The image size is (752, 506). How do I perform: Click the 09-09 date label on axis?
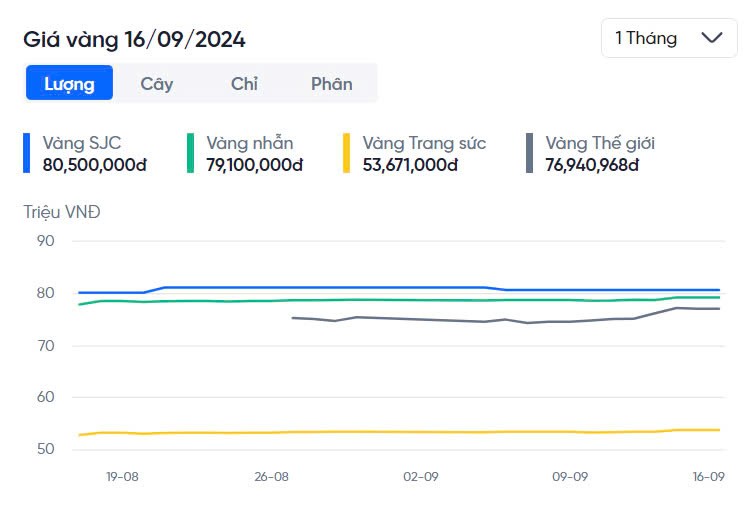(x=569, y=477)
